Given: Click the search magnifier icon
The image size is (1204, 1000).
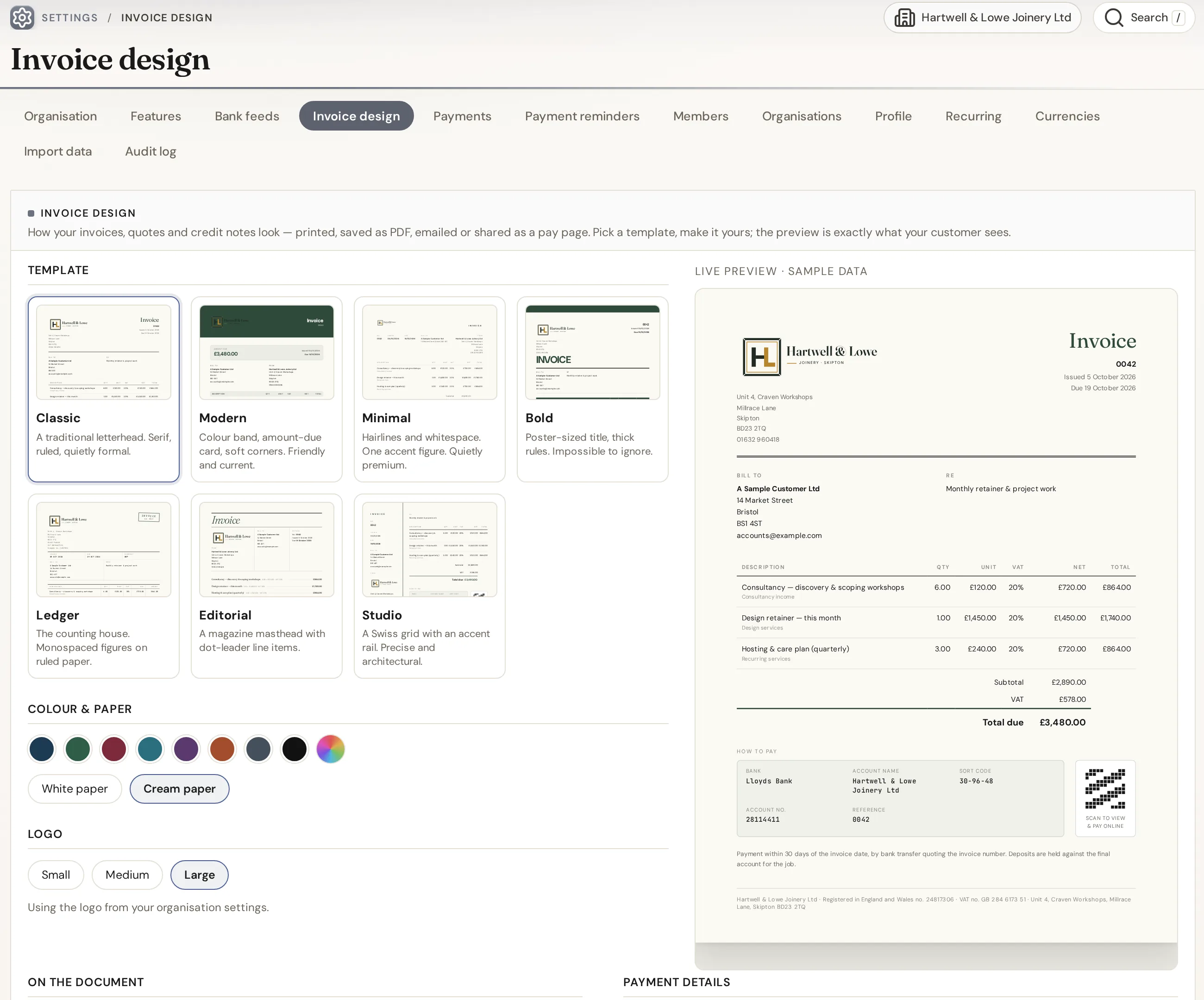Looking at the screenshot, I should tap(1113, 18).
